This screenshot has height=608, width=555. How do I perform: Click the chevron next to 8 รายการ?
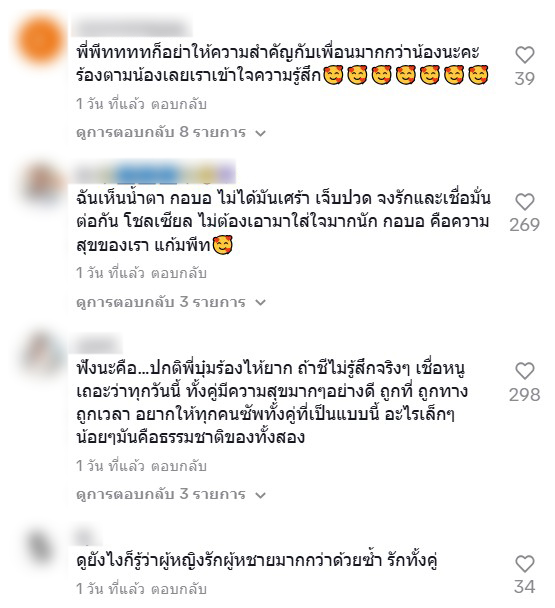(261, 133)
